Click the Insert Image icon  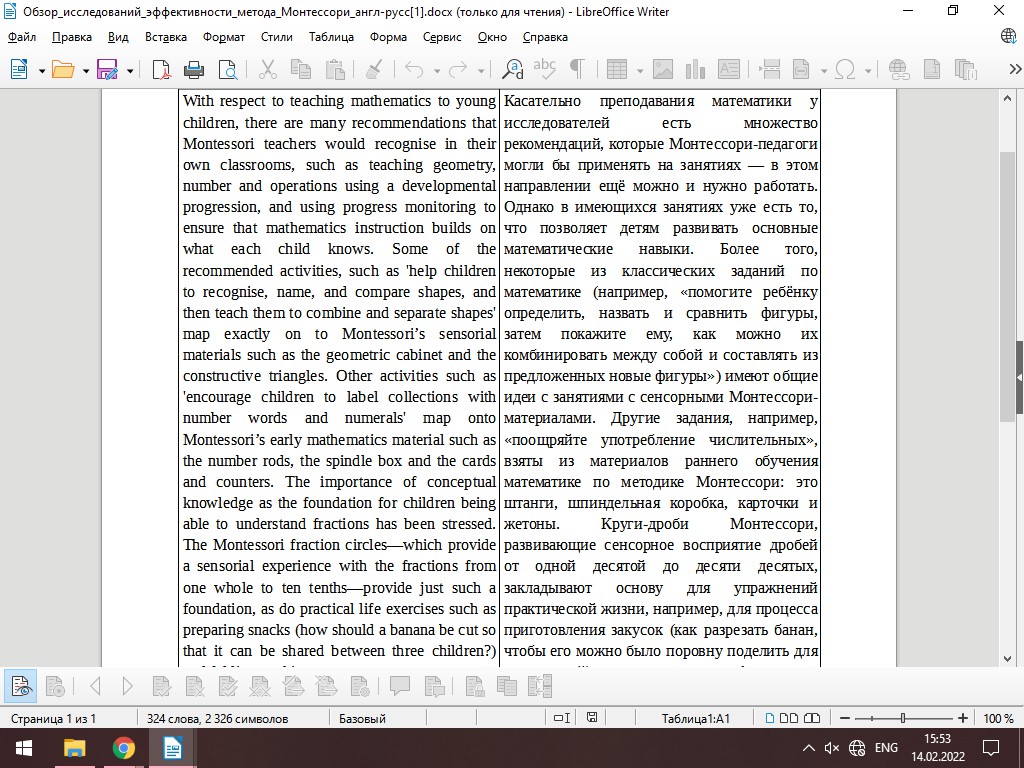pyautogui.click(x=662, y=69)
